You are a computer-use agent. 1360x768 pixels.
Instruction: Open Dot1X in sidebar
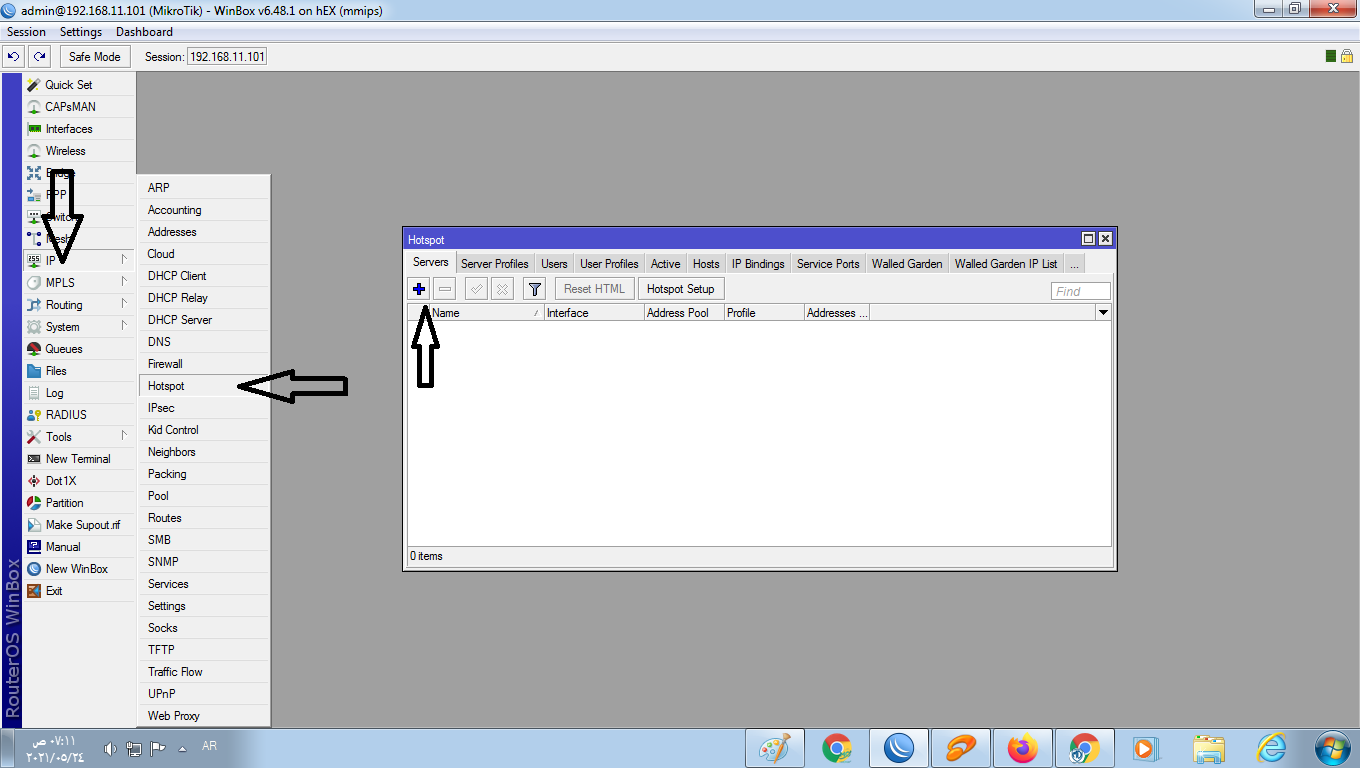point(79,481)
